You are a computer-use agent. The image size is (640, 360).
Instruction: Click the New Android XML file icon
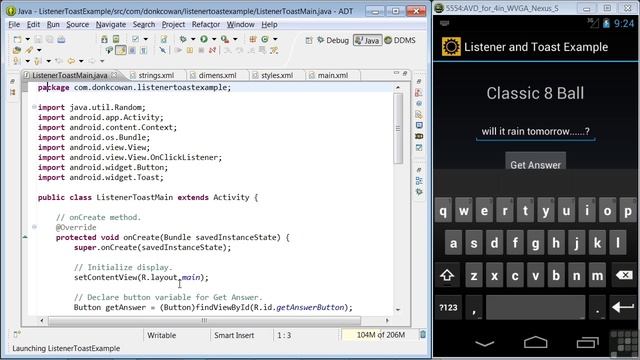coord(163,40)
